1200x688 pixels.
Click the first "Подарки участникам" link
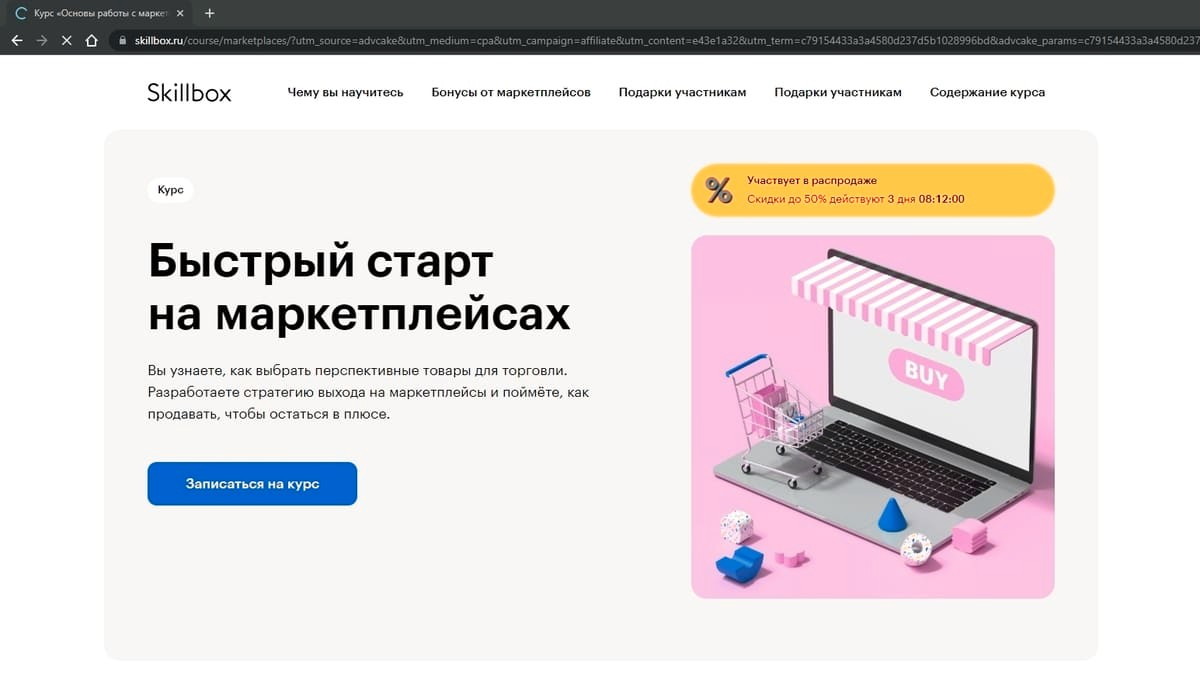click(x=682, y=92)
